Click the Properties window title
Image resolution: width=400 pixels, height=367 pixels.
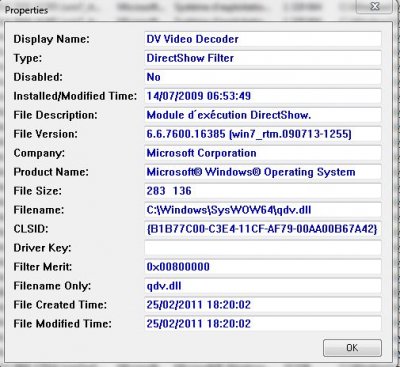[x=26, y=10]
